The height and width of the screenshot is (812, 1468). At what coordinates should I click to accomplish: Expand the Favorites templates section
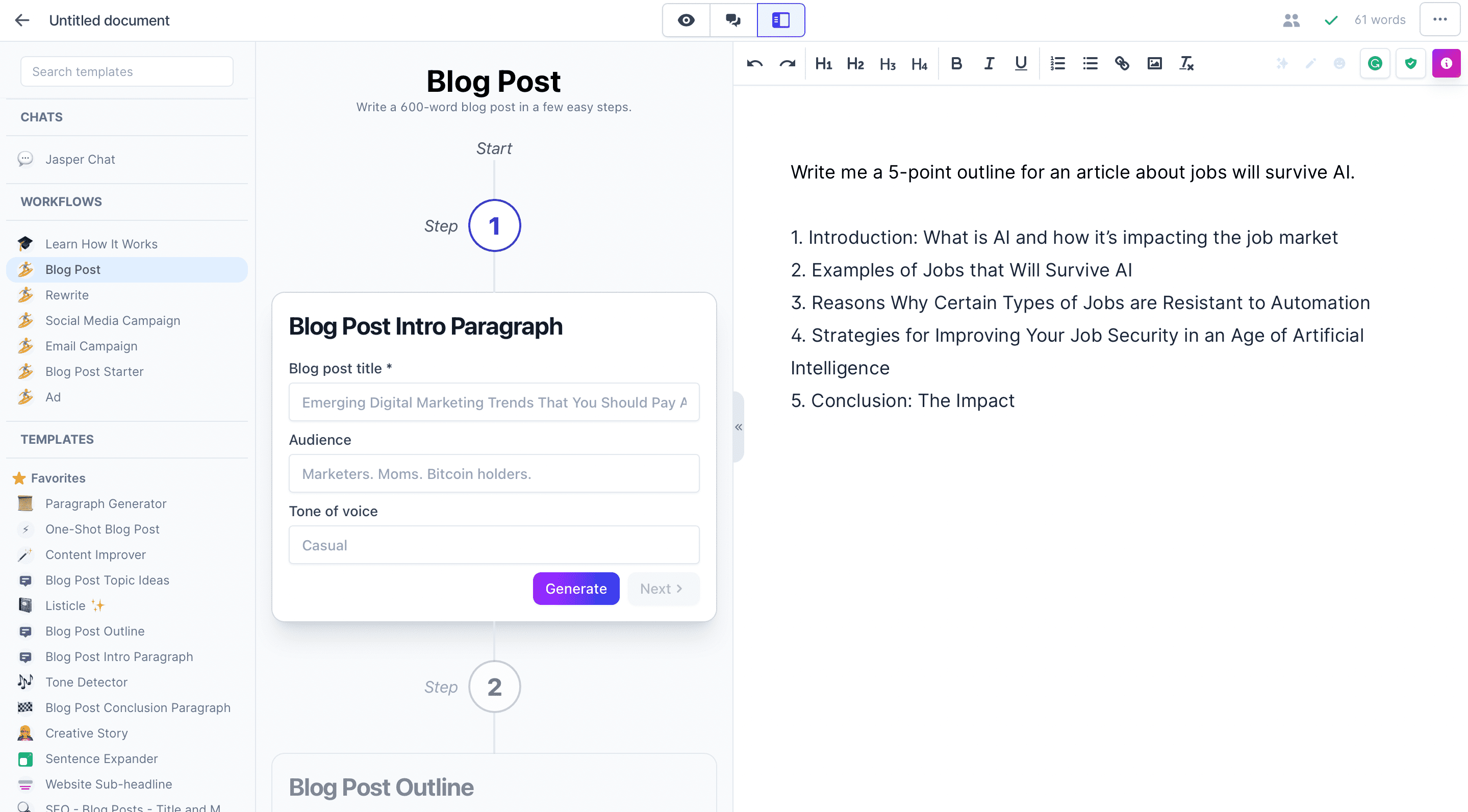point(58,478)
